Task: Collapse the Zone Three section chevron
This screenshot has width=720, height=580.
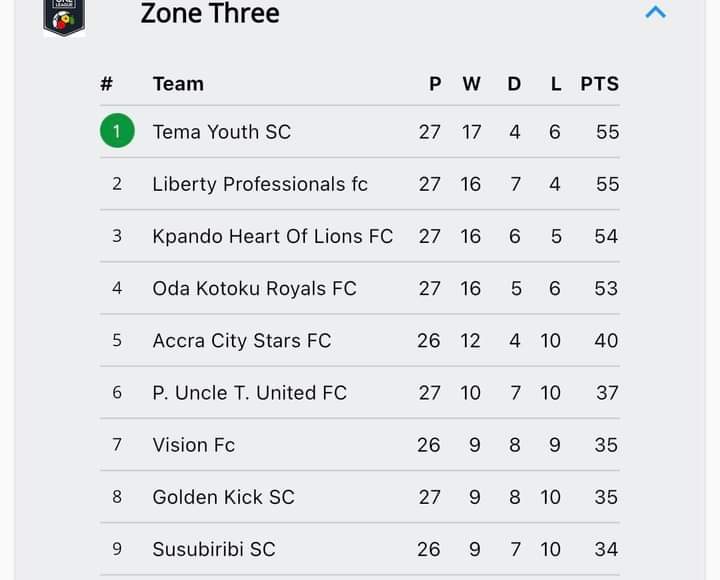Action: pos(655,12)
